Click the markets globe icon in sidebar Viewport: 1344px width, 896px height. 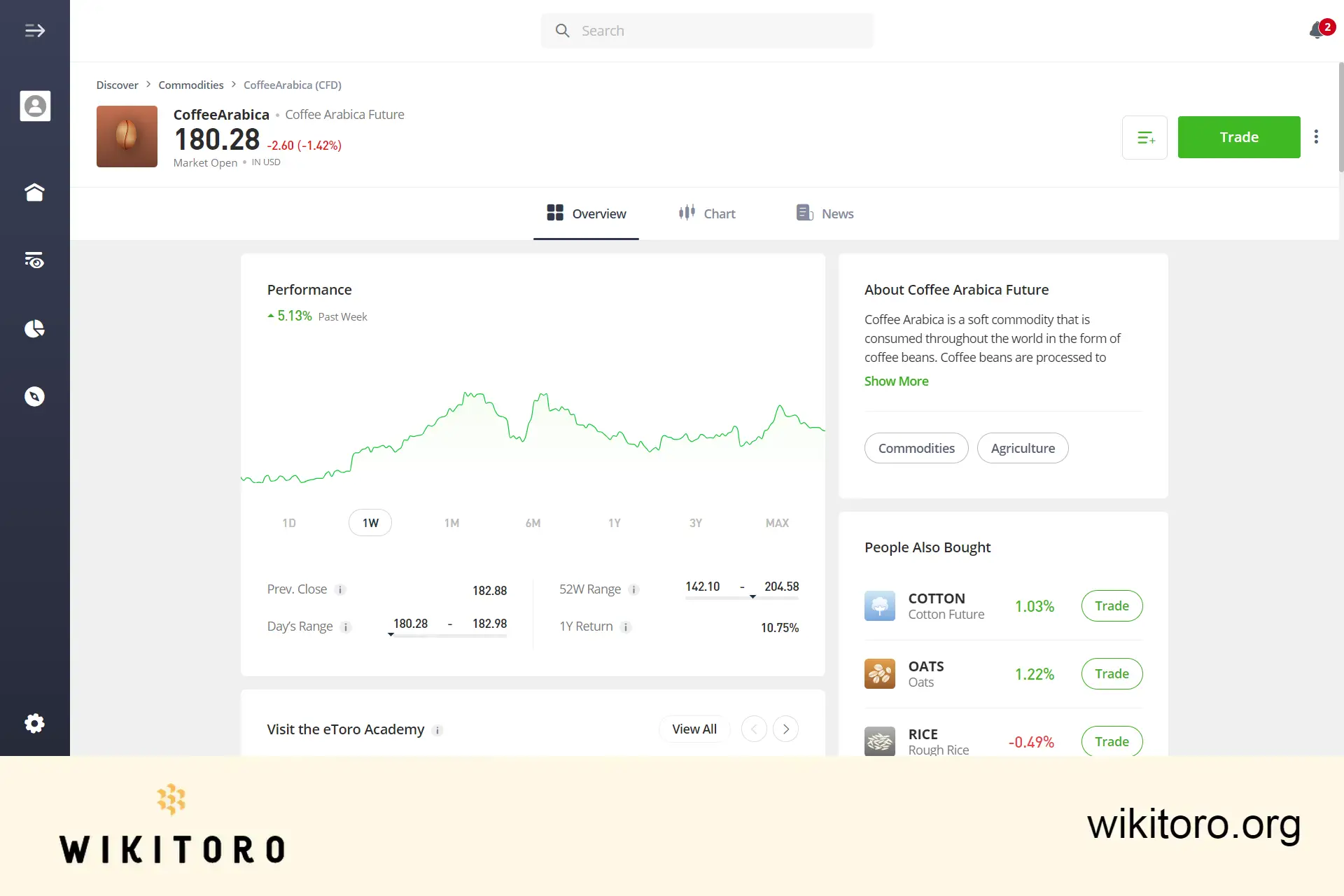(x=35, y=396)
